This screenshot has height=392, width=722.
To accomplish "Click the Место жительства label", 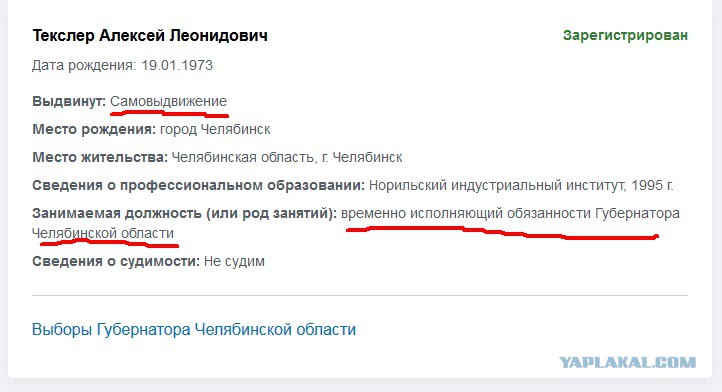I will point(100,158).
